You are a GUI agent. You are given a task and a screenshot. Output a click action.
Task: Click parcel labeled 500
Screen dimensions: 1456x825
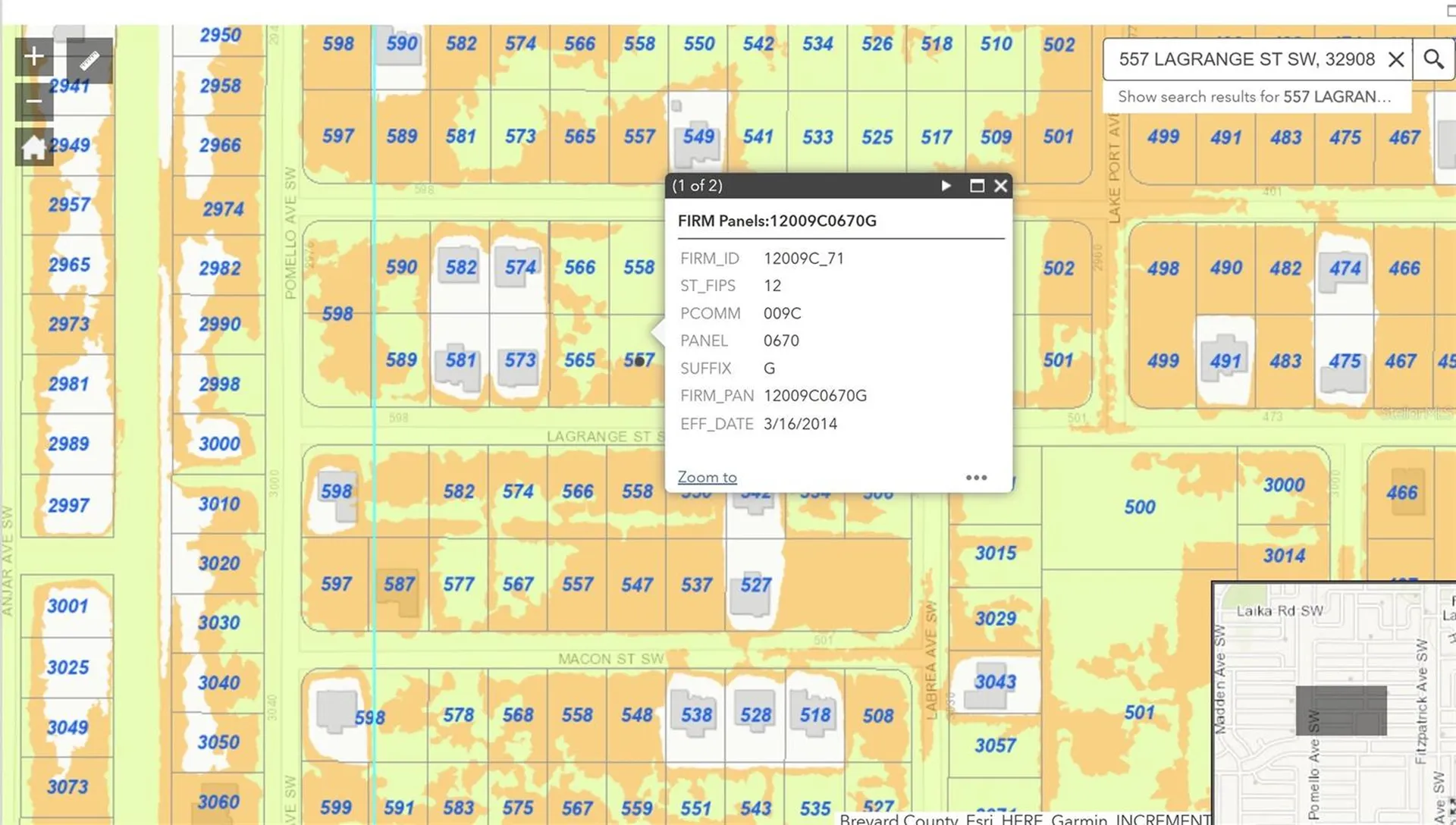point(1140,507)
